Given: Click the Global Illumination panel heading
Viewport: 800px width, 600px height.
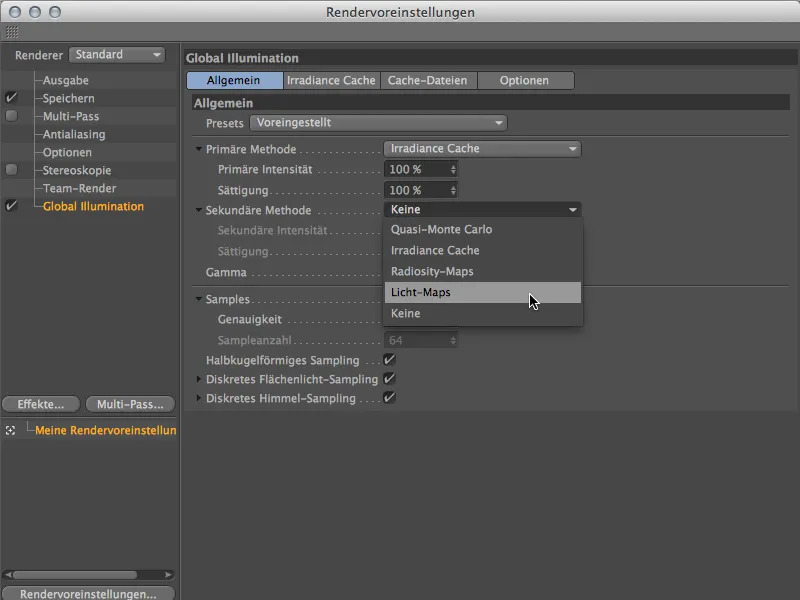Looking at the screenshot, I should [242, 58].
